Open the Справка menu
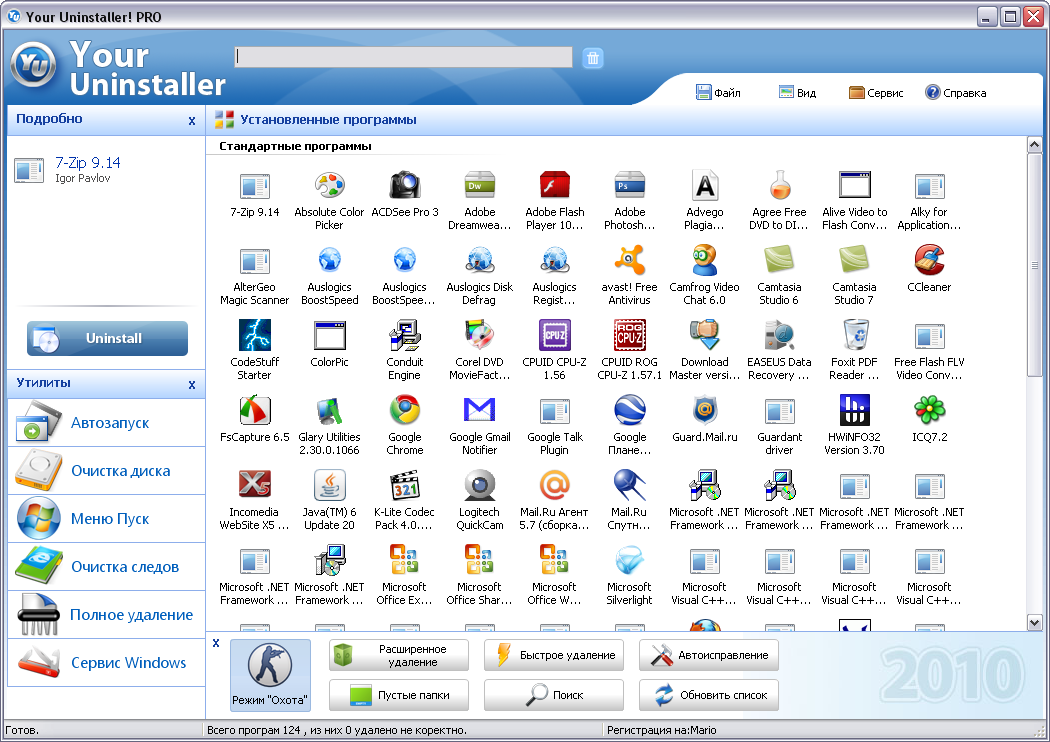This screenshot has width=1050, height=742. 956,92
